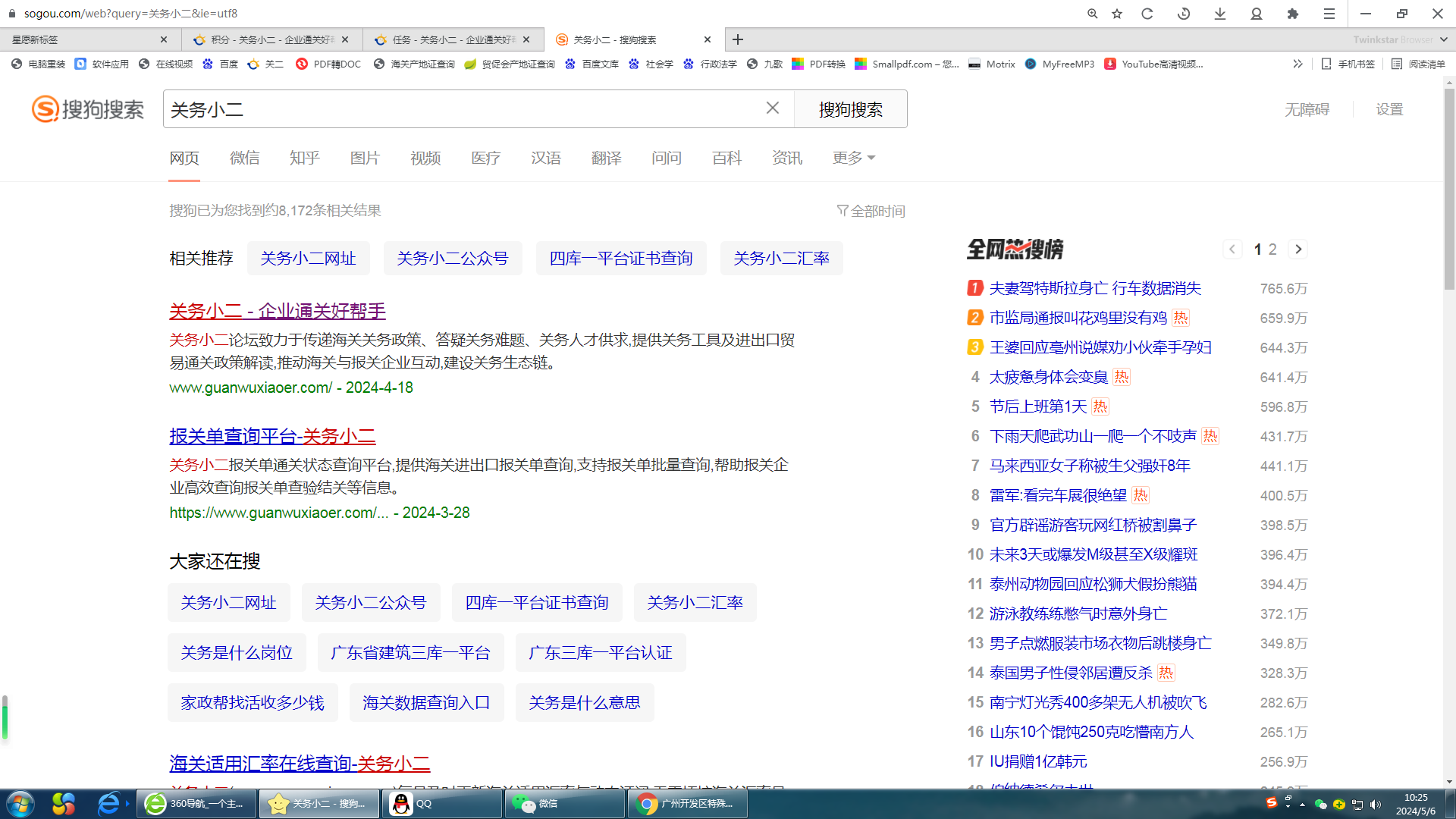Open the QQ taskbar item

coord(441,804)
